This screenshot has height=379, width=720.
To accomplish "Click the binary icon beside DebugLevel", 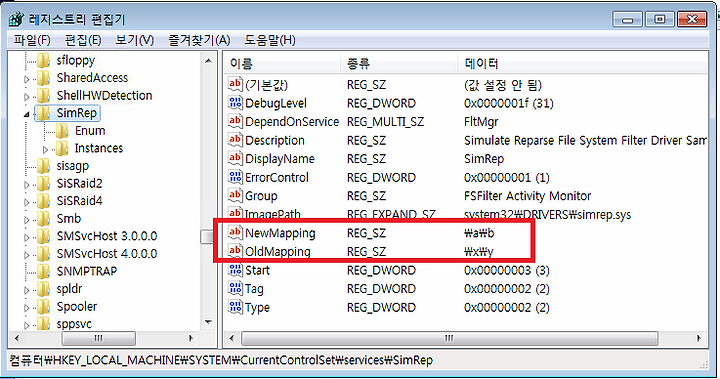I will point(235,102).
